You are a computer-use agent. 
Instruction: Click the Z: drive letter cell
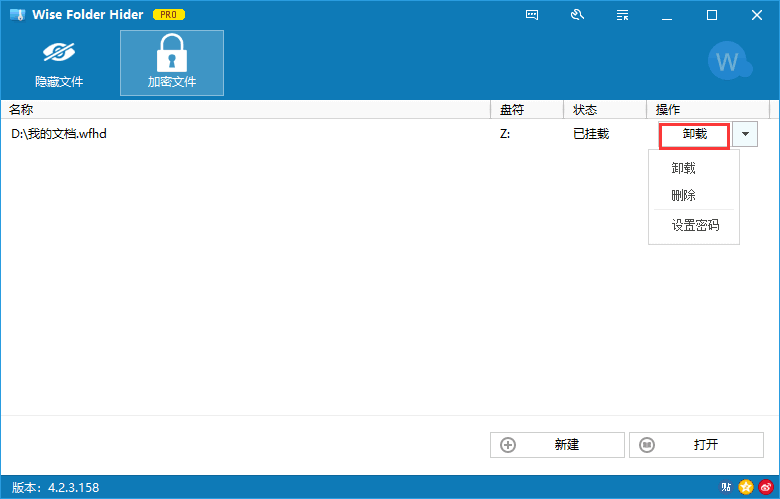[x=505, y=134]
